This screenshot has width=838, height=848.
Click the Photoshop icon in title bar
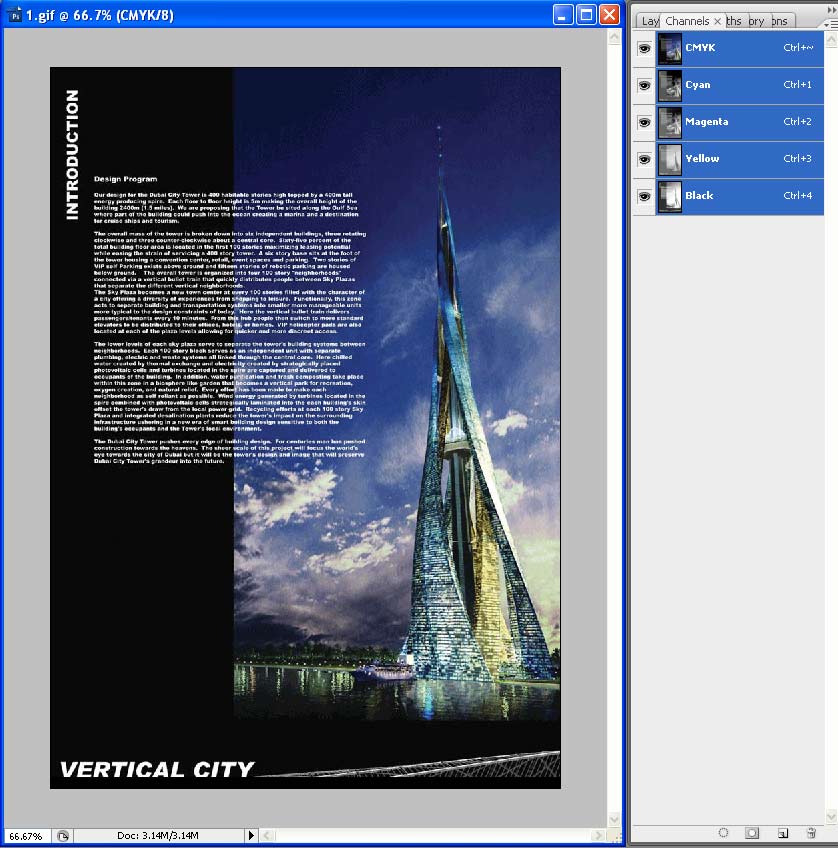pos(15,15)
